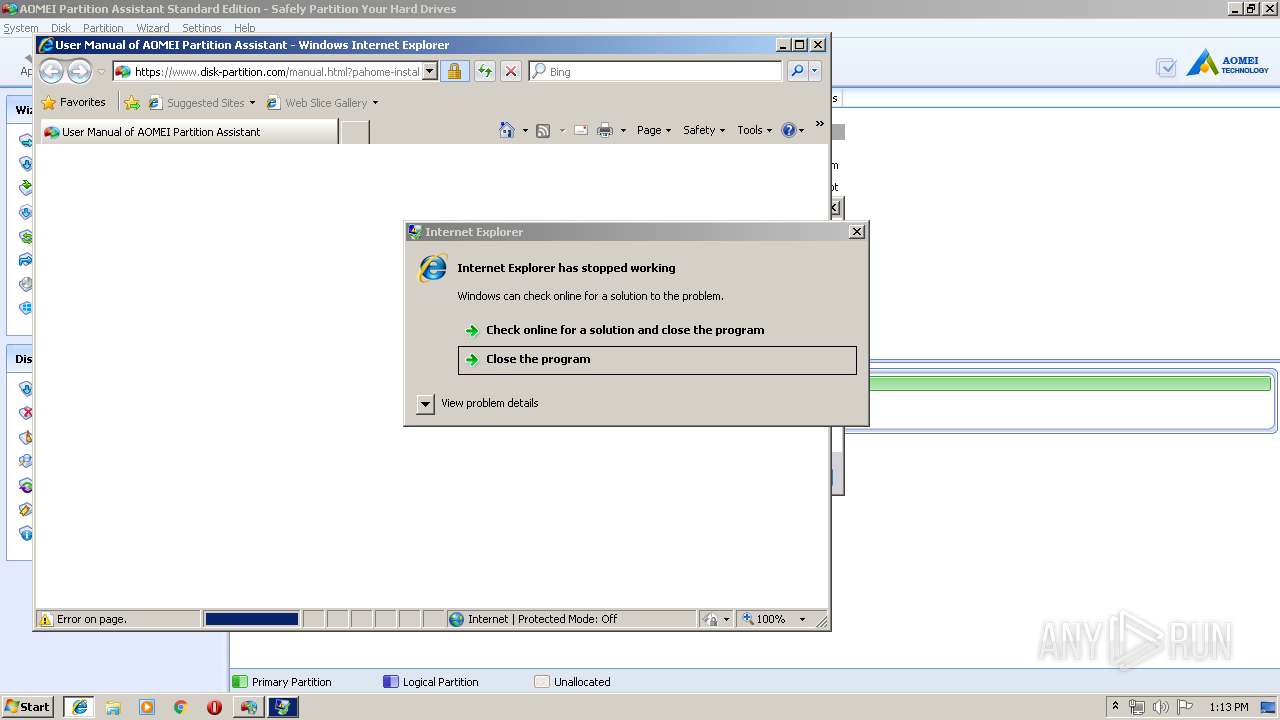Switch to AOMEI Partition Assistant taskbar icon

tap(249, 707)
